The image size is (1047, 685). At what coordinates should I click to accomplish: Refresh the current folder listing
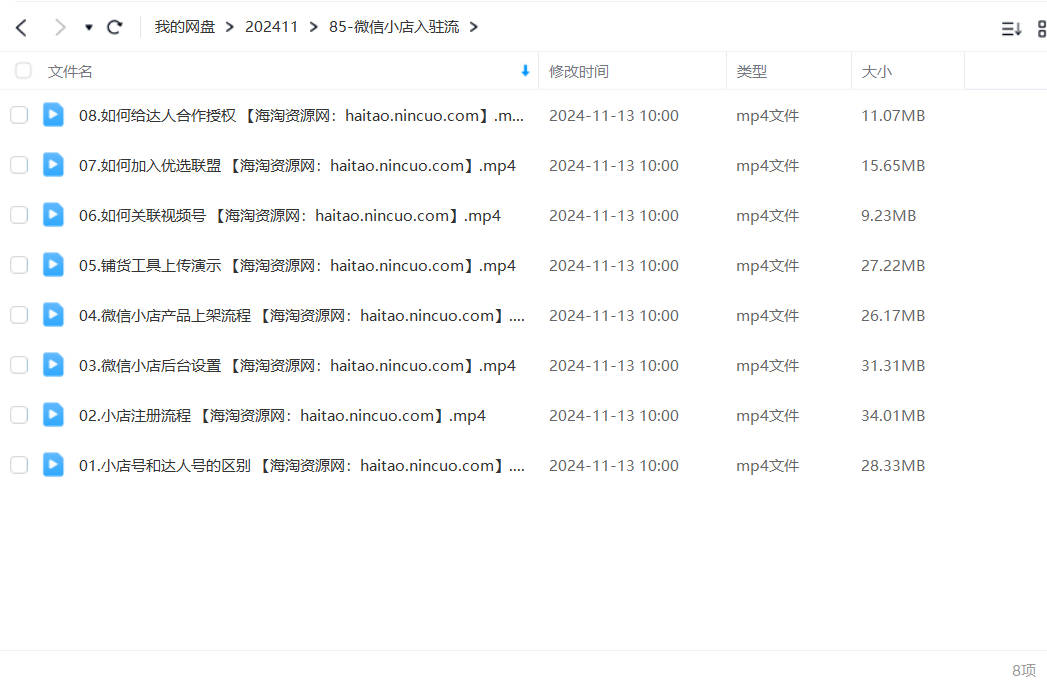click(x=115, y=27)
